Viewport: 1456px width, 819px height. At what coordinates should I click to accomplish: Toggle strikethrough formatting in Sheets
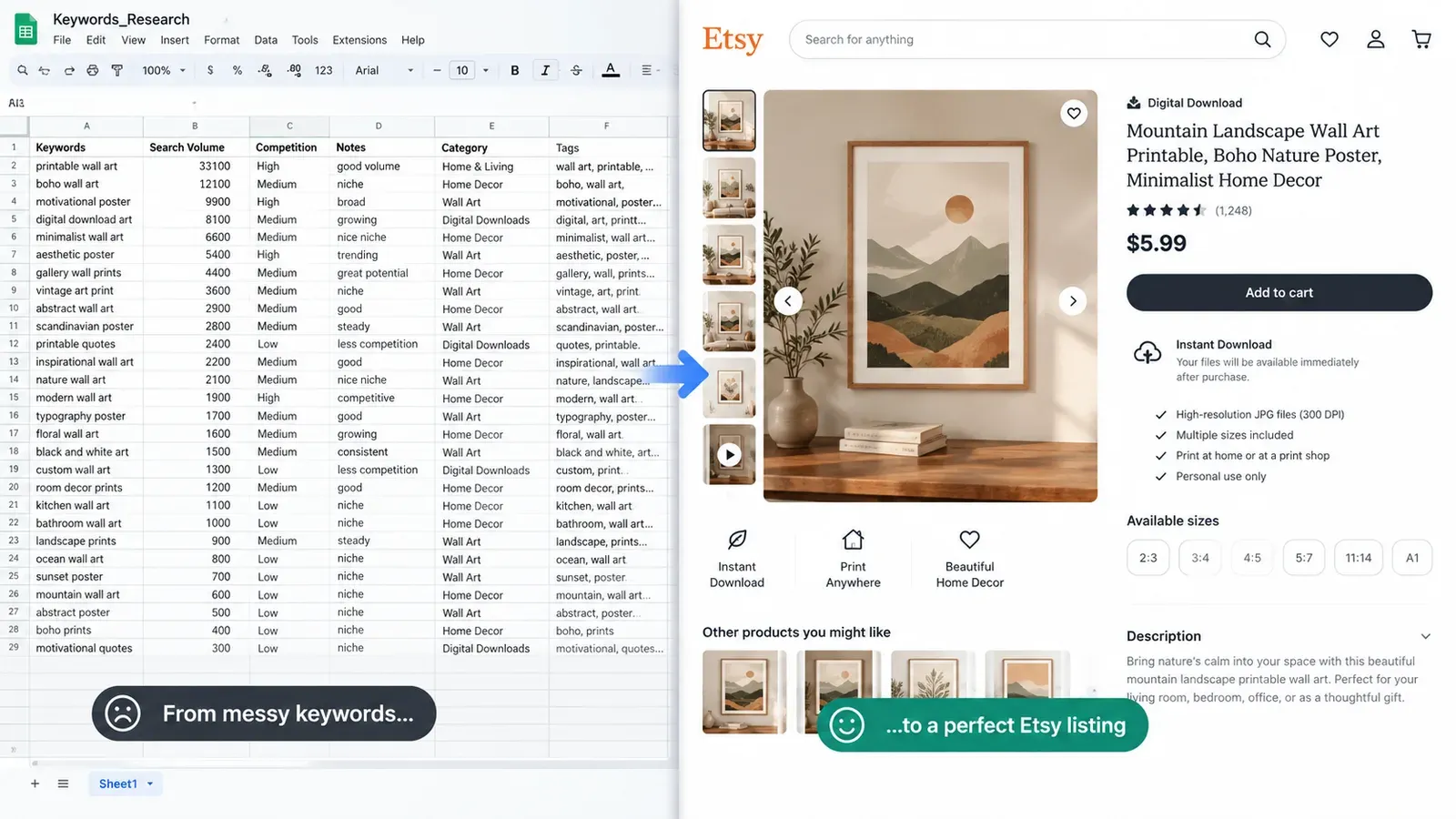click(x=576, y=70)
